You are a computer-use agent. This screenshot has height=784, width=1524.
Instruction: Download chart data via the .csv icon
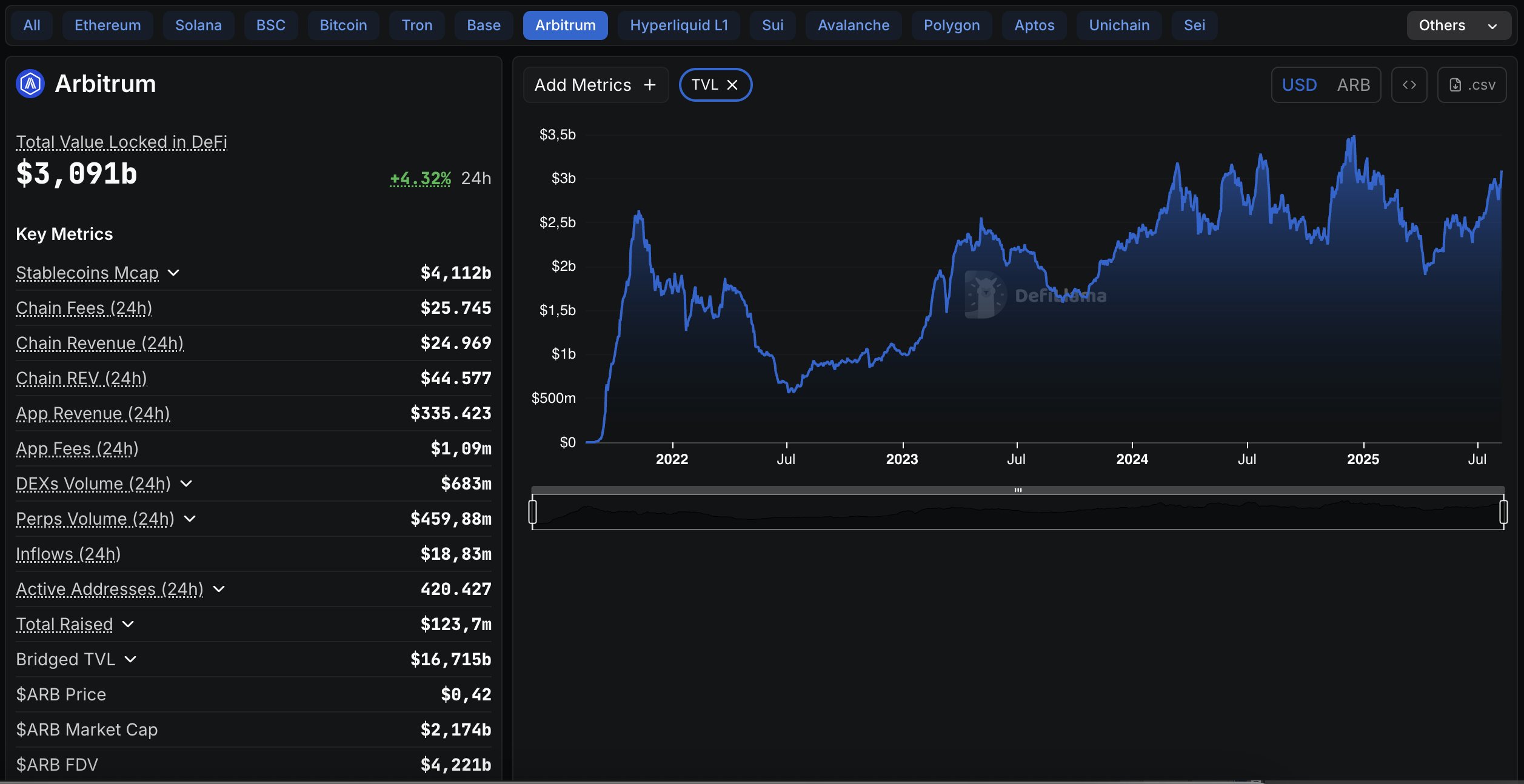point(1471,85)
